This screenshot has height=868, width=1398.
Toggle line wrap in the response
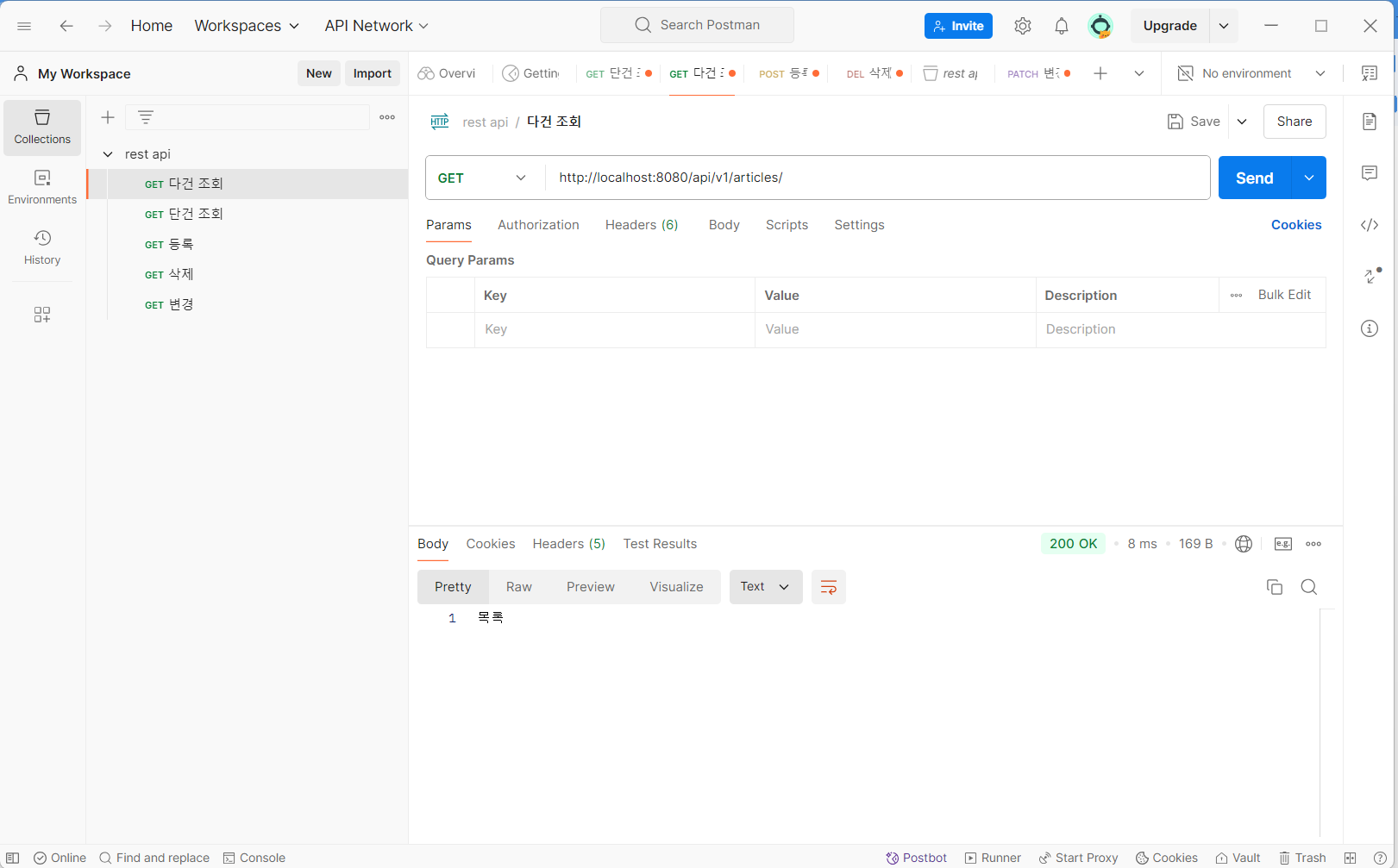(x=829, y=587)
